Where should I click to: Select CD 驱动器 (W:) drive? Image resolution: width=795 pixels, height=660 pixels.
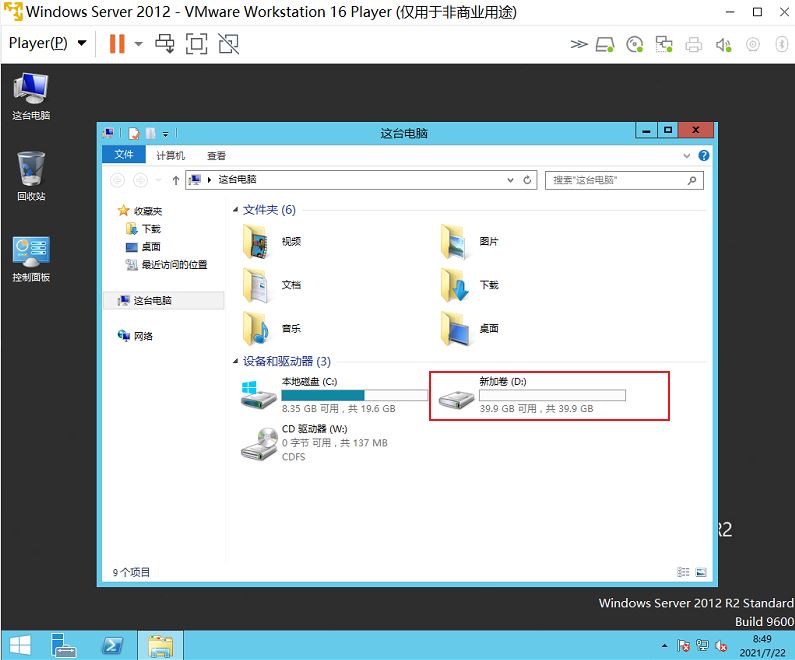(315, 443)
